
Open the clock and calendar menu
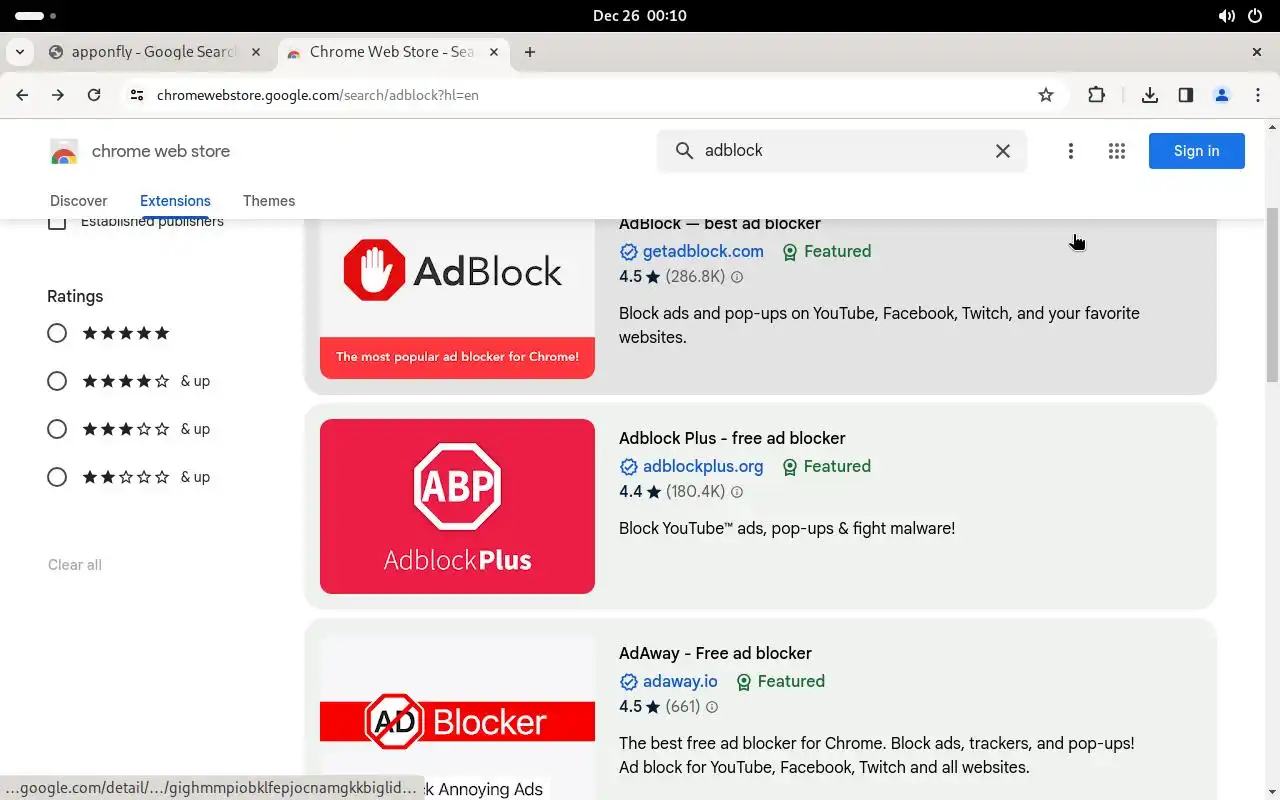639,16
